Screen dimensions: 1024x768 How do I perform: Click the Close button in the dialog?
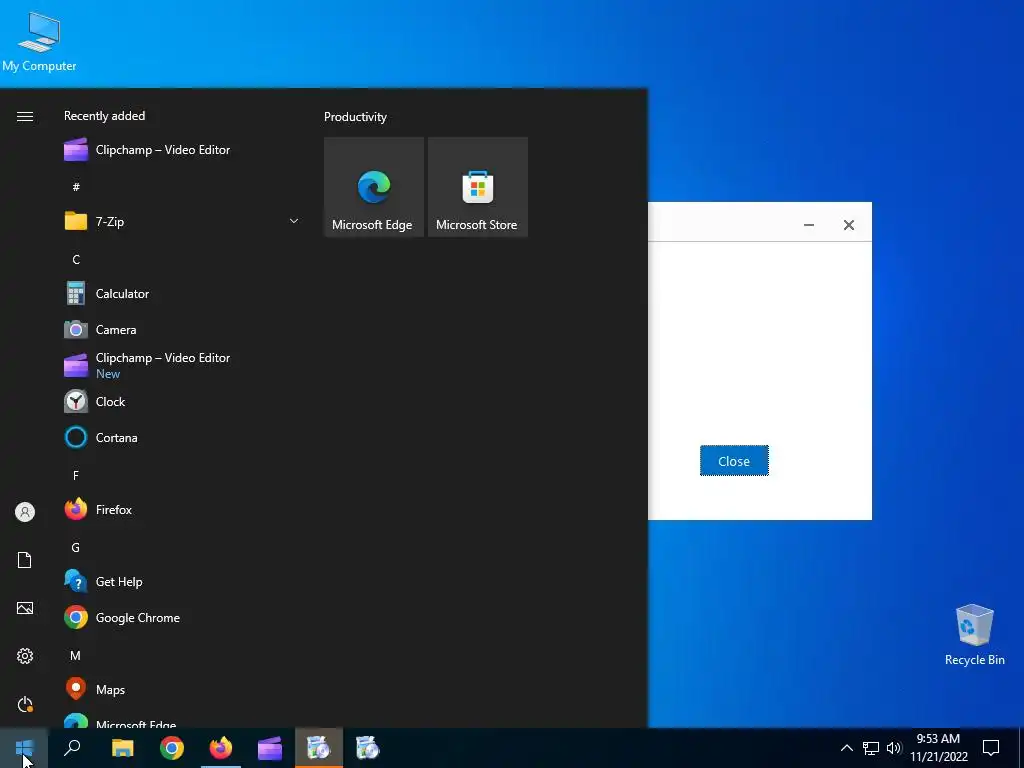click(734, 461)
